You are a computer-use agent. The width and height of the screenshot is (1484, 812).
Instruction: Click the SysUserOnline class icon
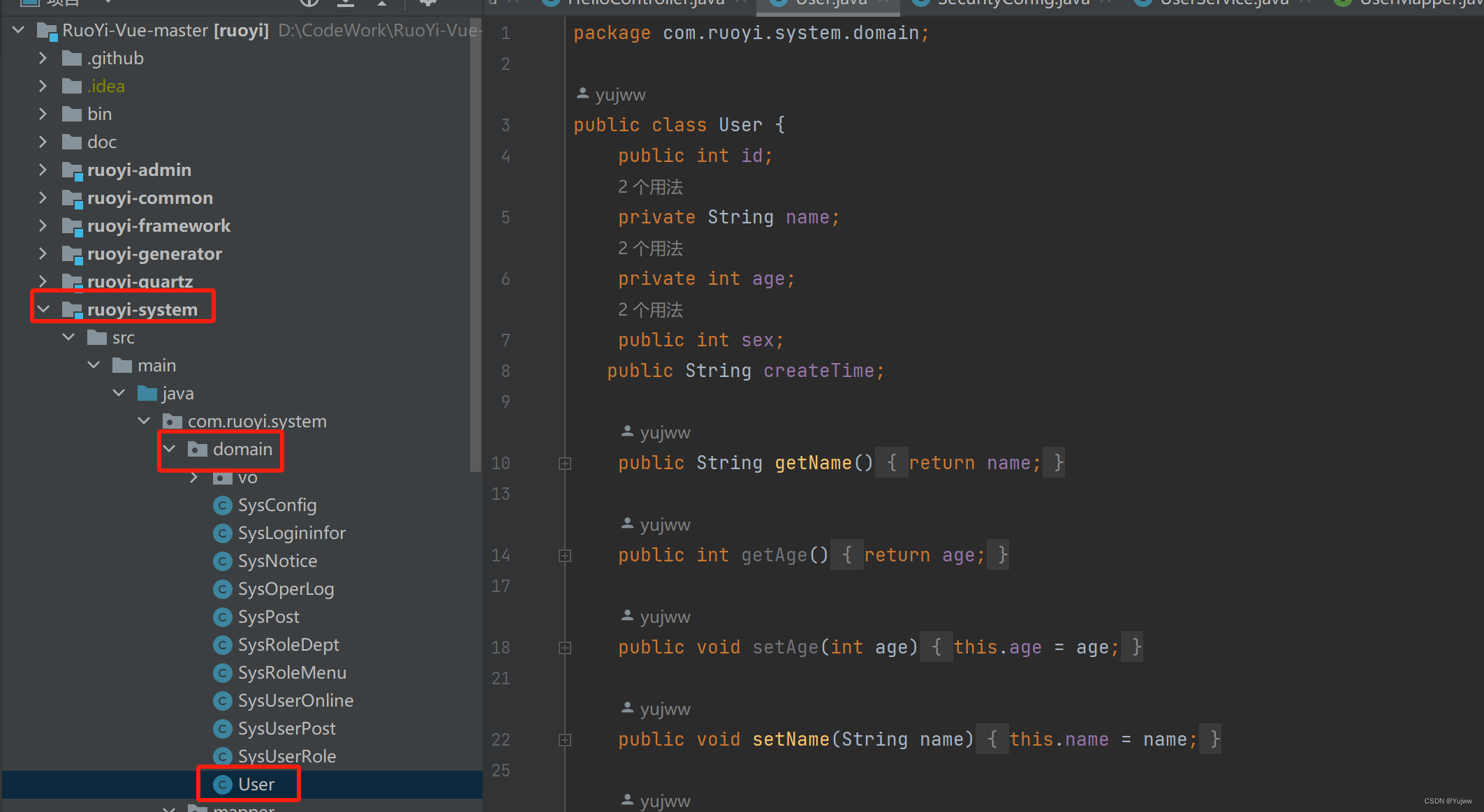(223, 701)
